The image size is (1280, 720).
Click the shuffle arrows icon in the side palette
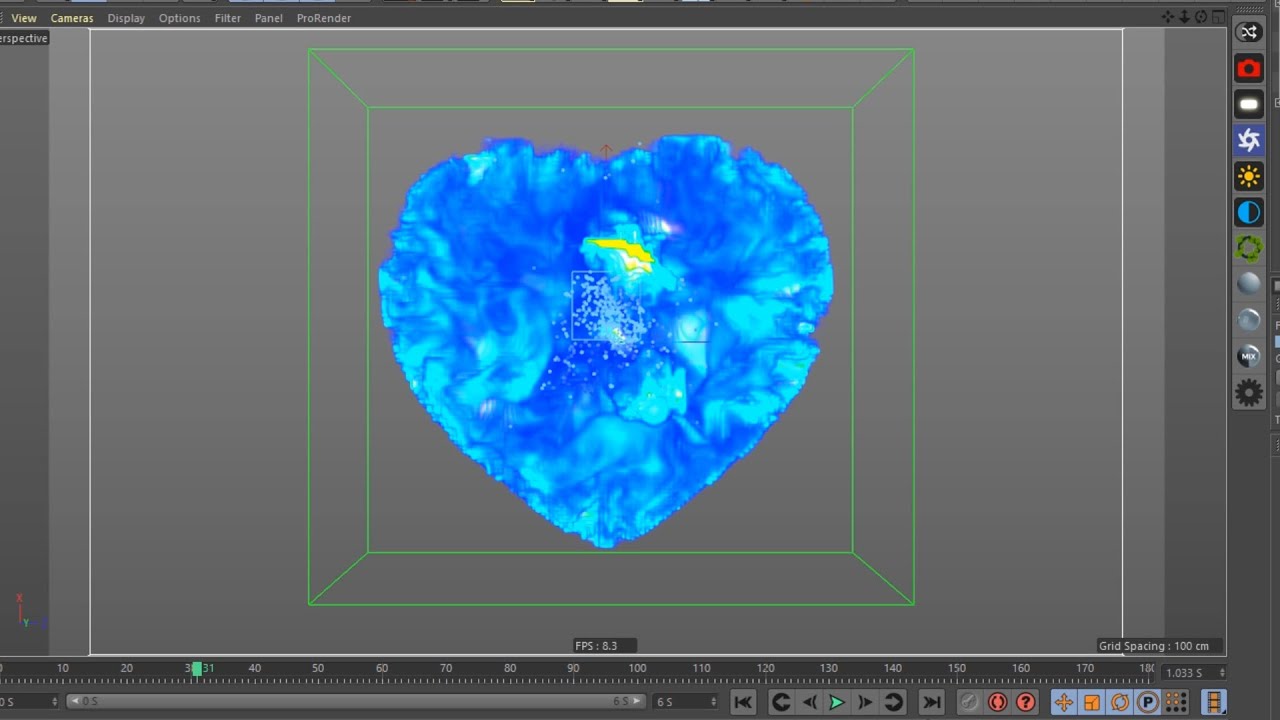pyautogui.click(x=1249, y=32)
